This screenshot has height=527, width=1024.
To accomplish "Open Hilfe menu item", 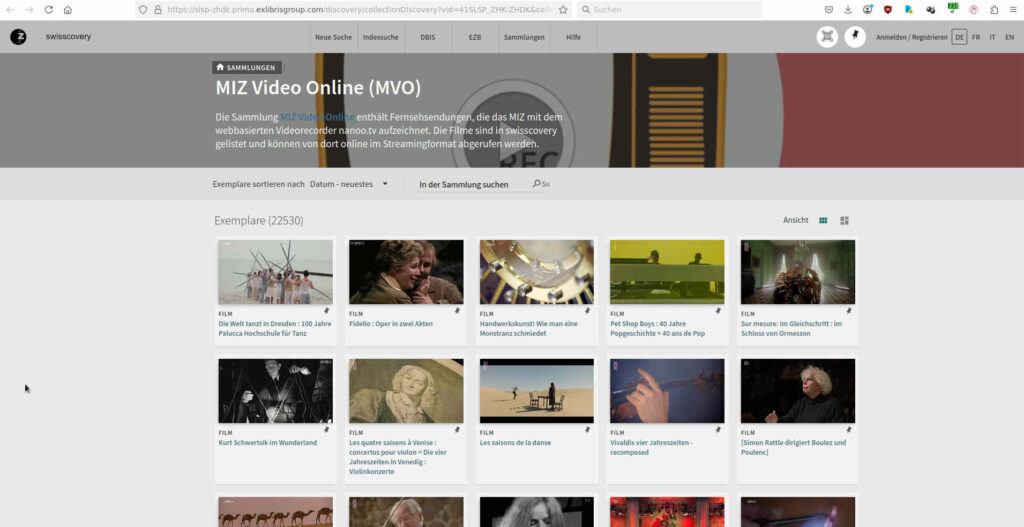I will point(573,37).
